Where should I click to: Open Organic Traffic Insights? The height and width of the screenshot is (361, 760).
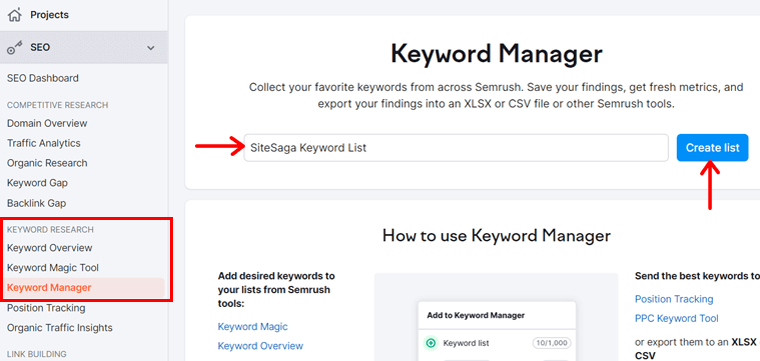[60, 328]
